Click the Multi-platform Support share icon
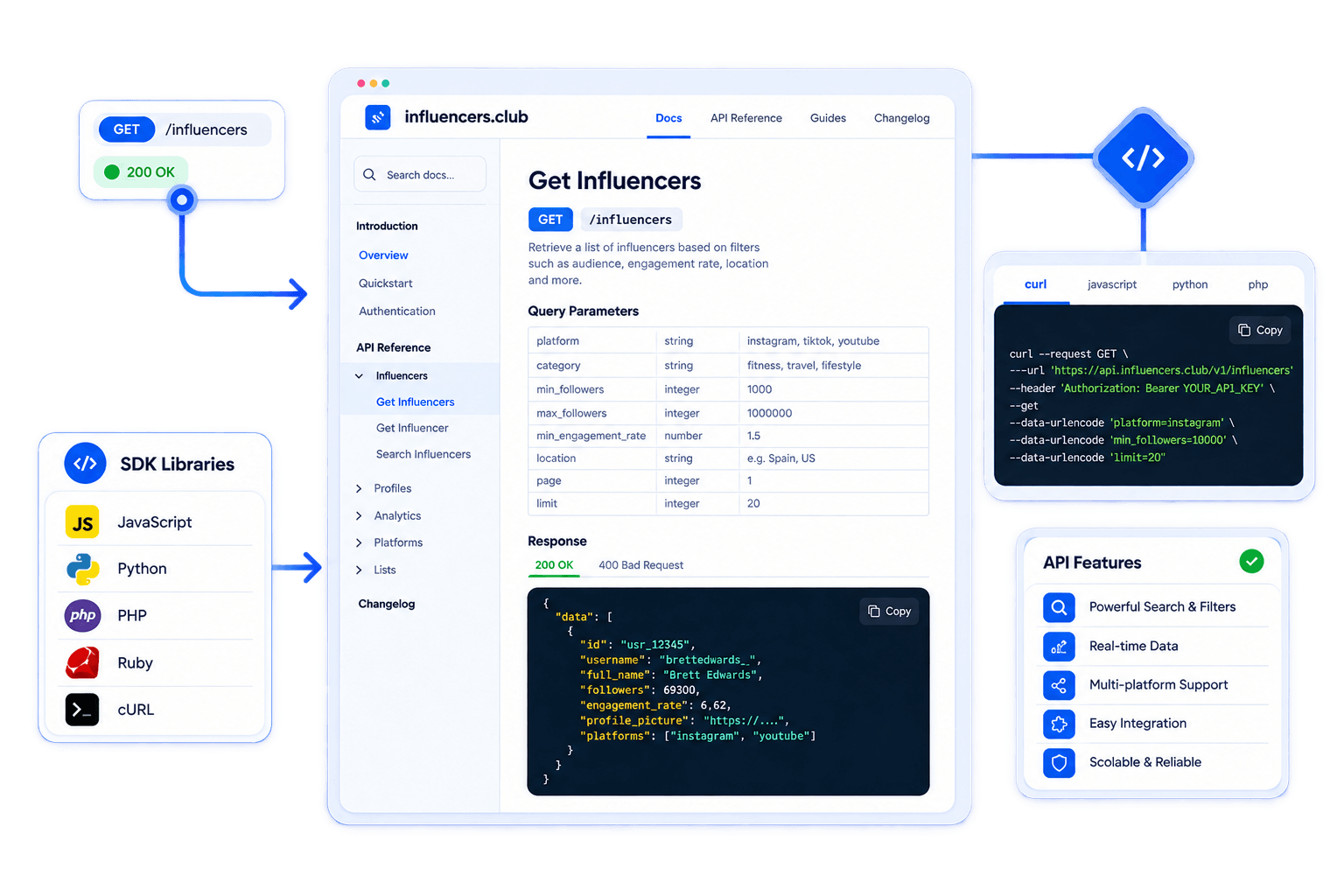 pos(1059,685)
